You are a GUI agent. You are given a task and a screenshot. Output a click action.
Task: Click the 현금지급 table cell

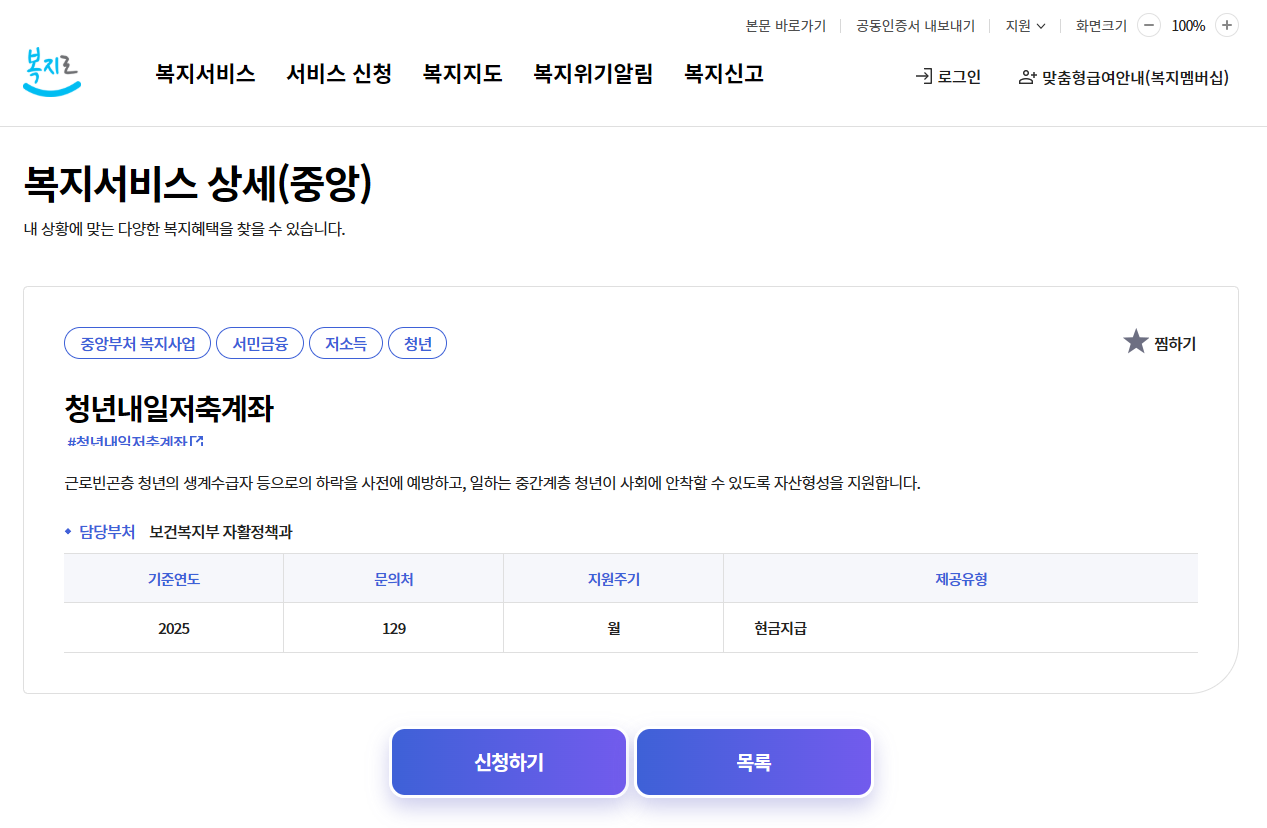(961, 628)
